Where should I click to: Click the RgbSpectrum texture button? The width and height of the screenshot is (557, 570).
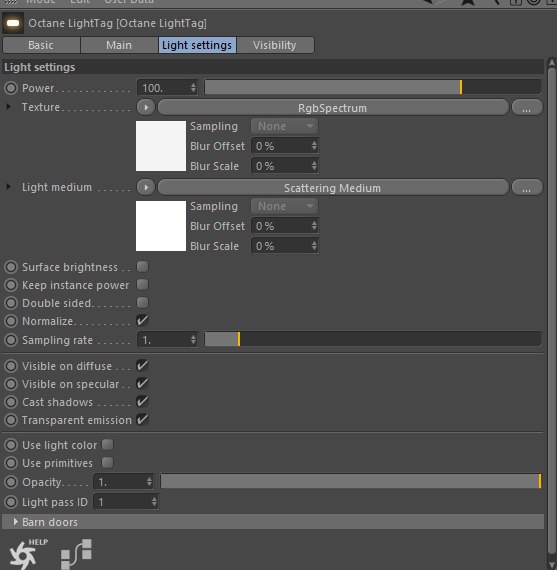point(333,108)
